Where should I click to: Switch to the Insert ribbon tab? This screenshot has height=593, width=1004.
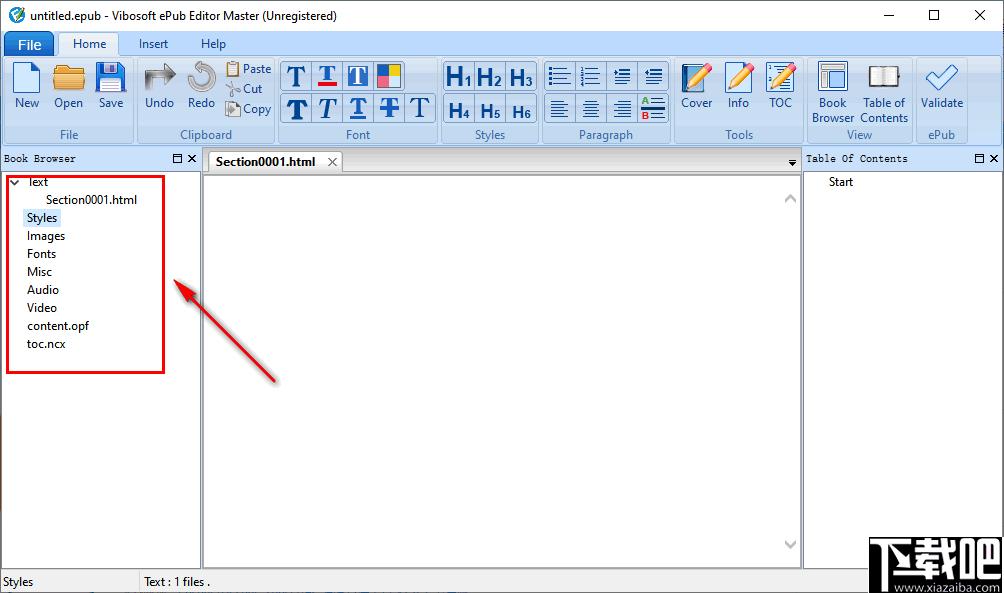153,44
